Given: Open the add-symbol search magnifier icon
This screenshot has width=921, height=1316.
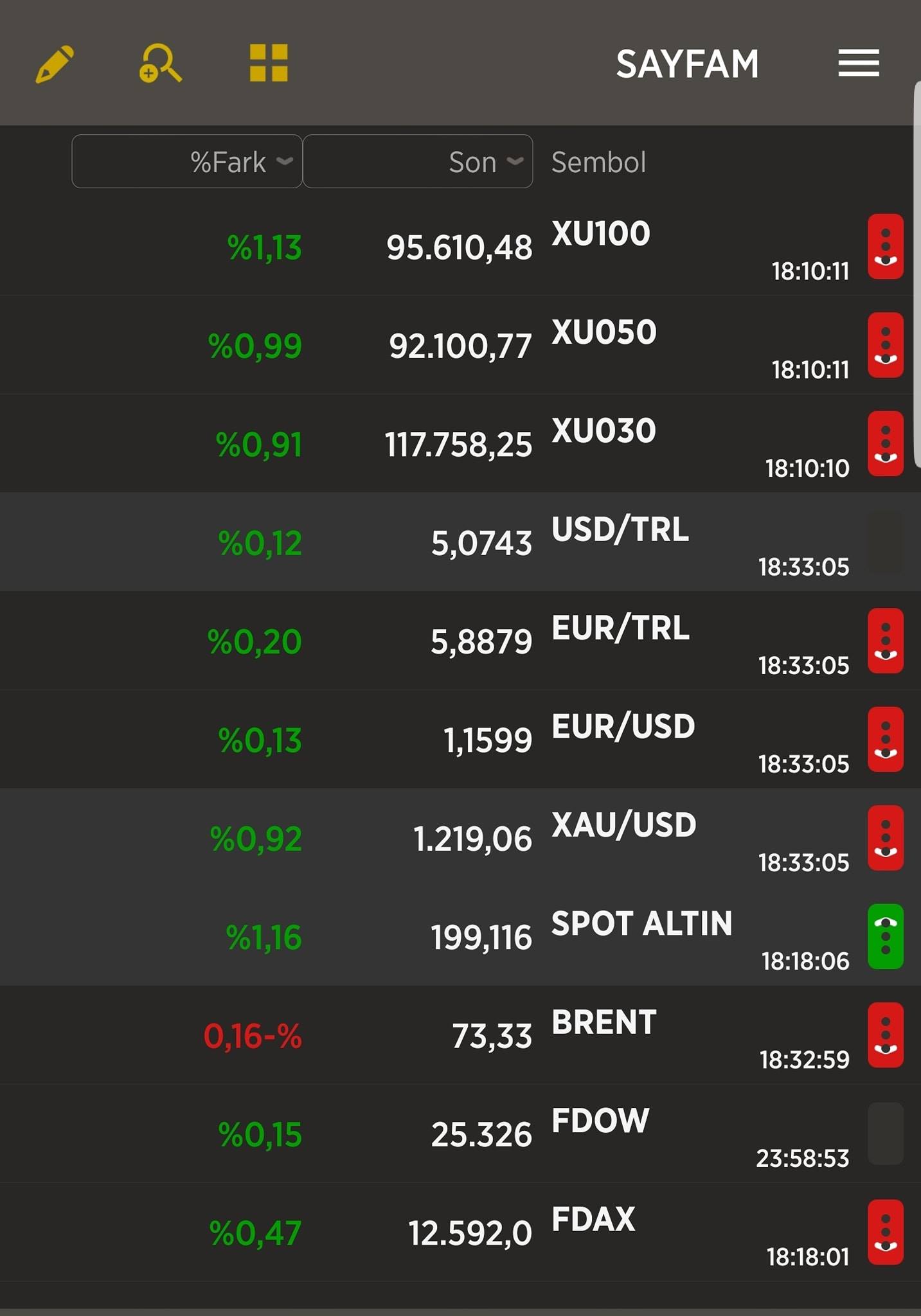Looking at the screenshot, I should coord(161,64).
